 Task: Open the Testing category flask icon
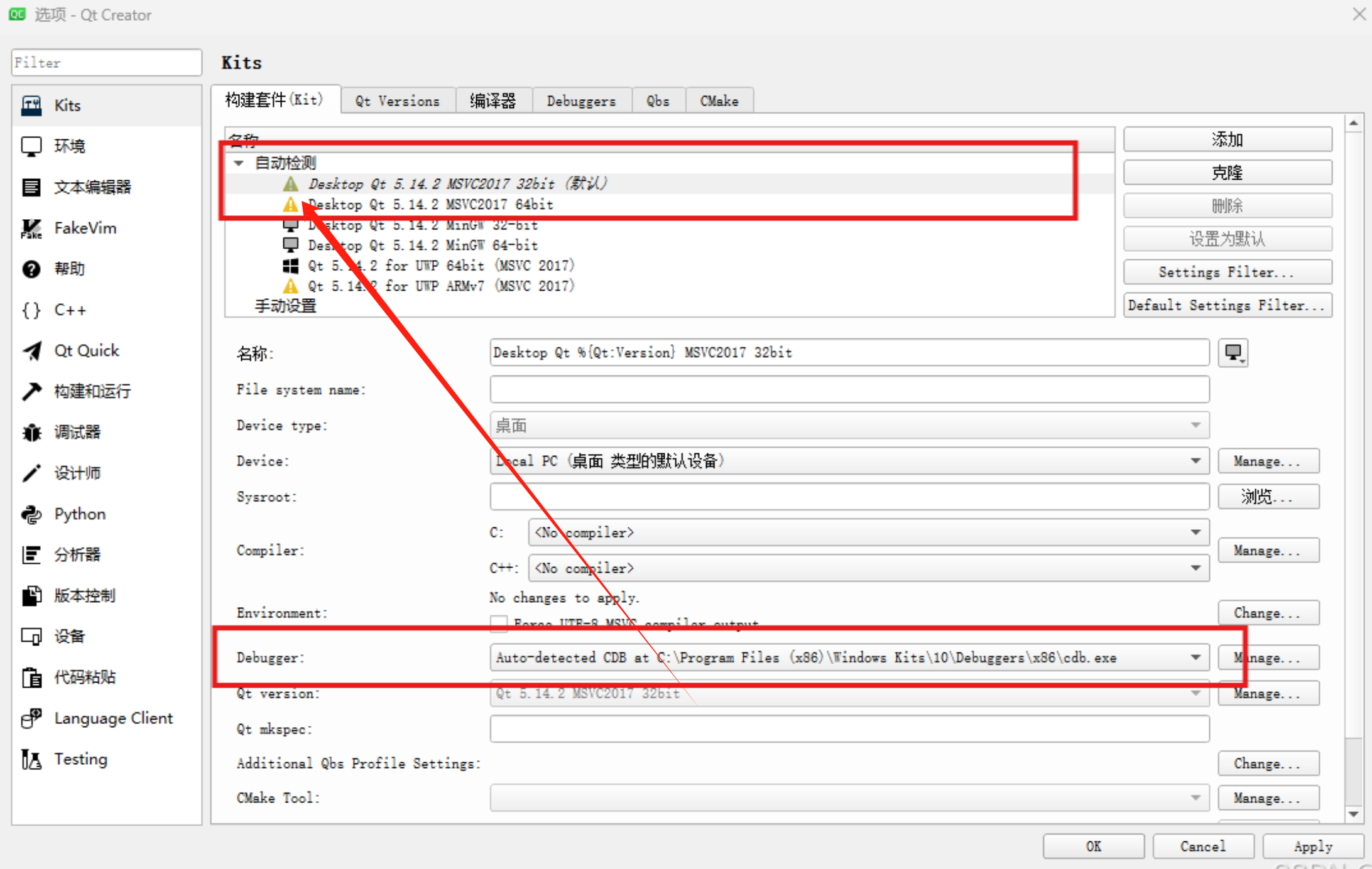[31, 759]
